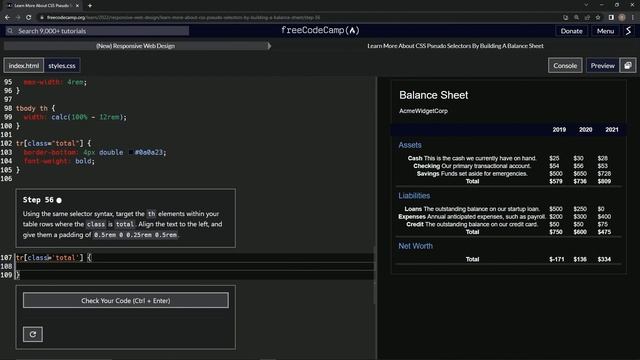Open a new browser tab with plus

tap(90, 6)
